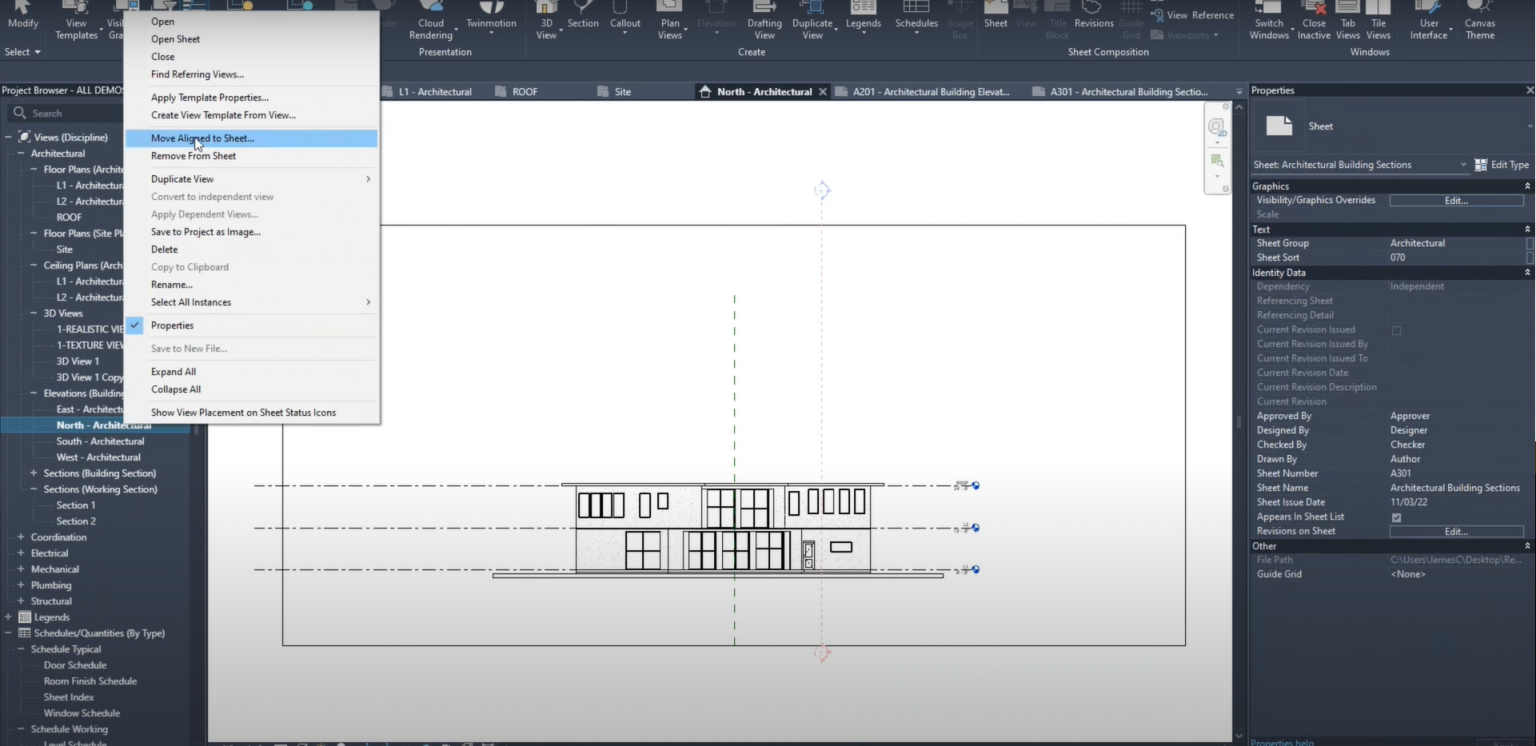Click the Sheet creation tool

tap(995, 20)
